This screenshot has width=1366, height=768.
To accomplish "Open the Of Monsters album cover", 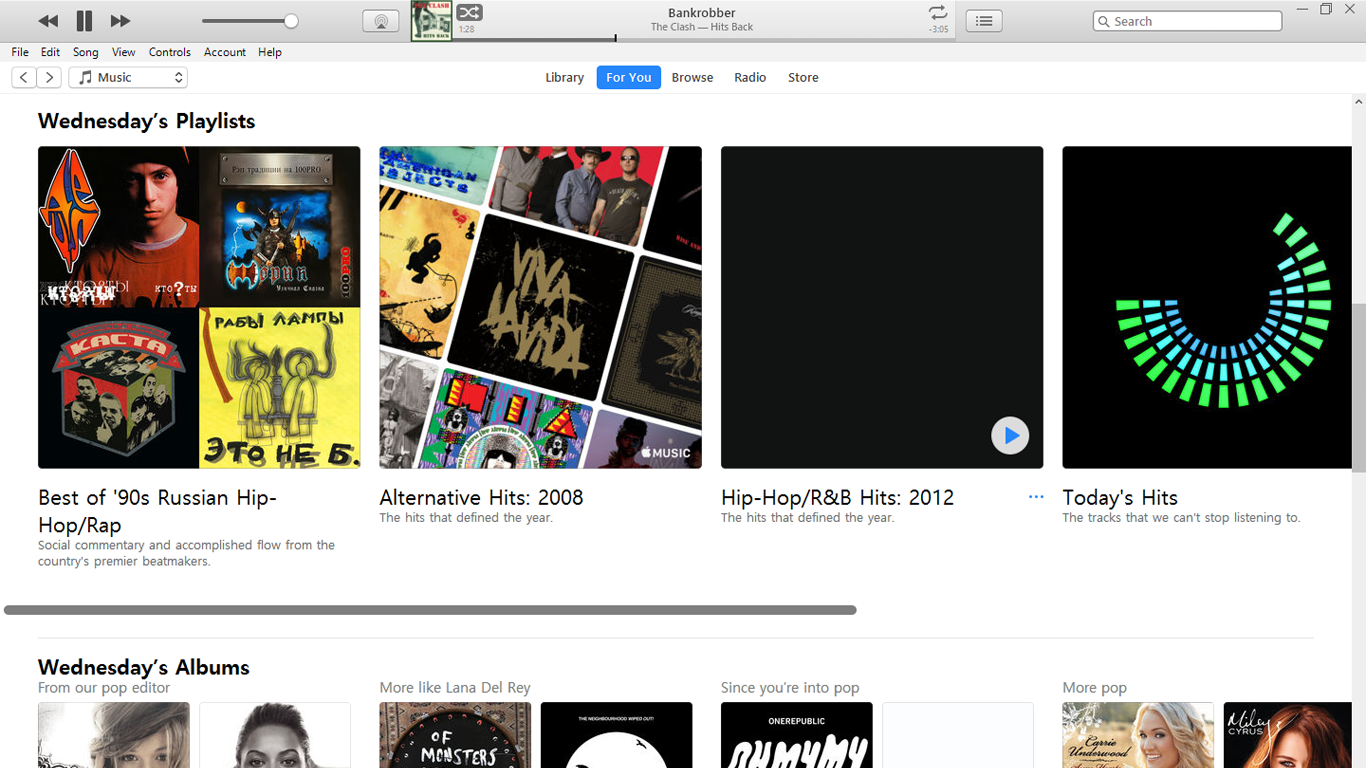I will tap(455, 735).
